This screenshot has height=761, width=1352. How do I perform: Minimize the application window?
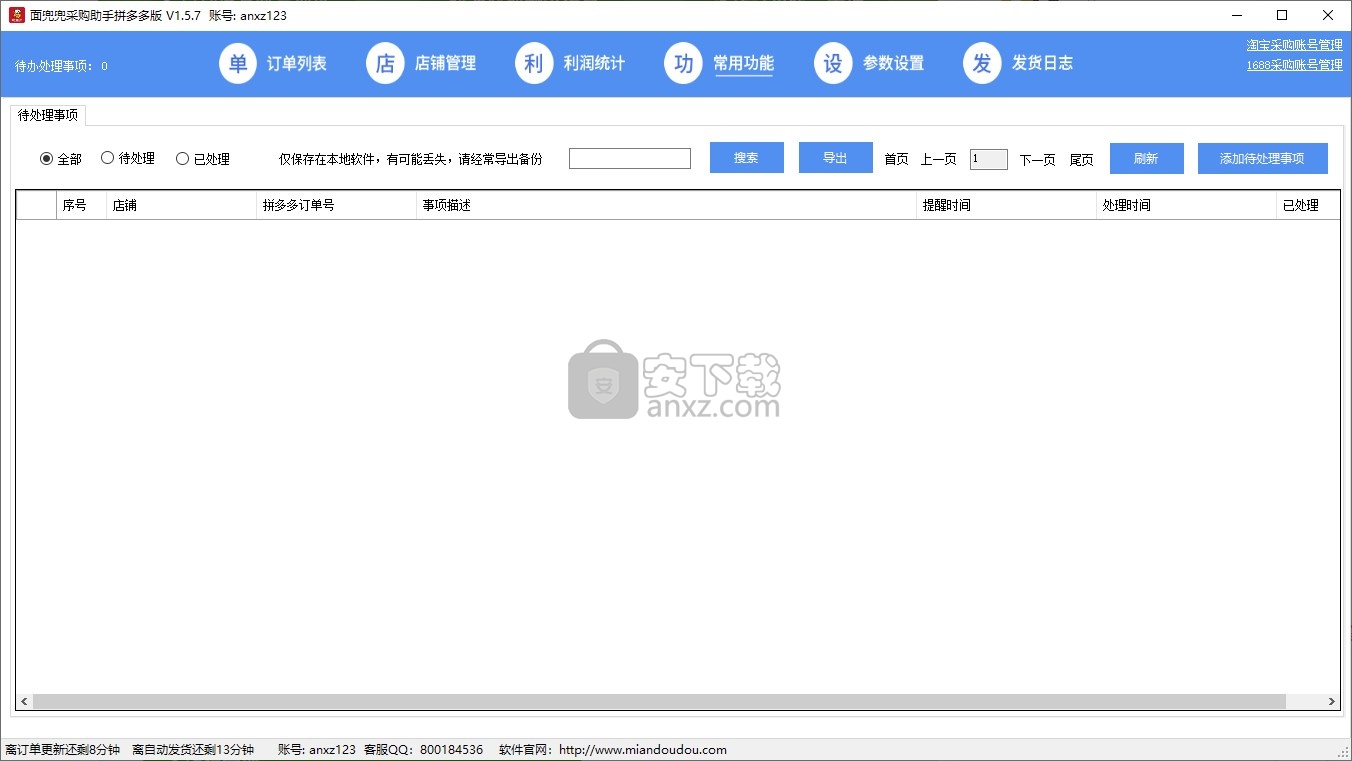coord(1236,15)
